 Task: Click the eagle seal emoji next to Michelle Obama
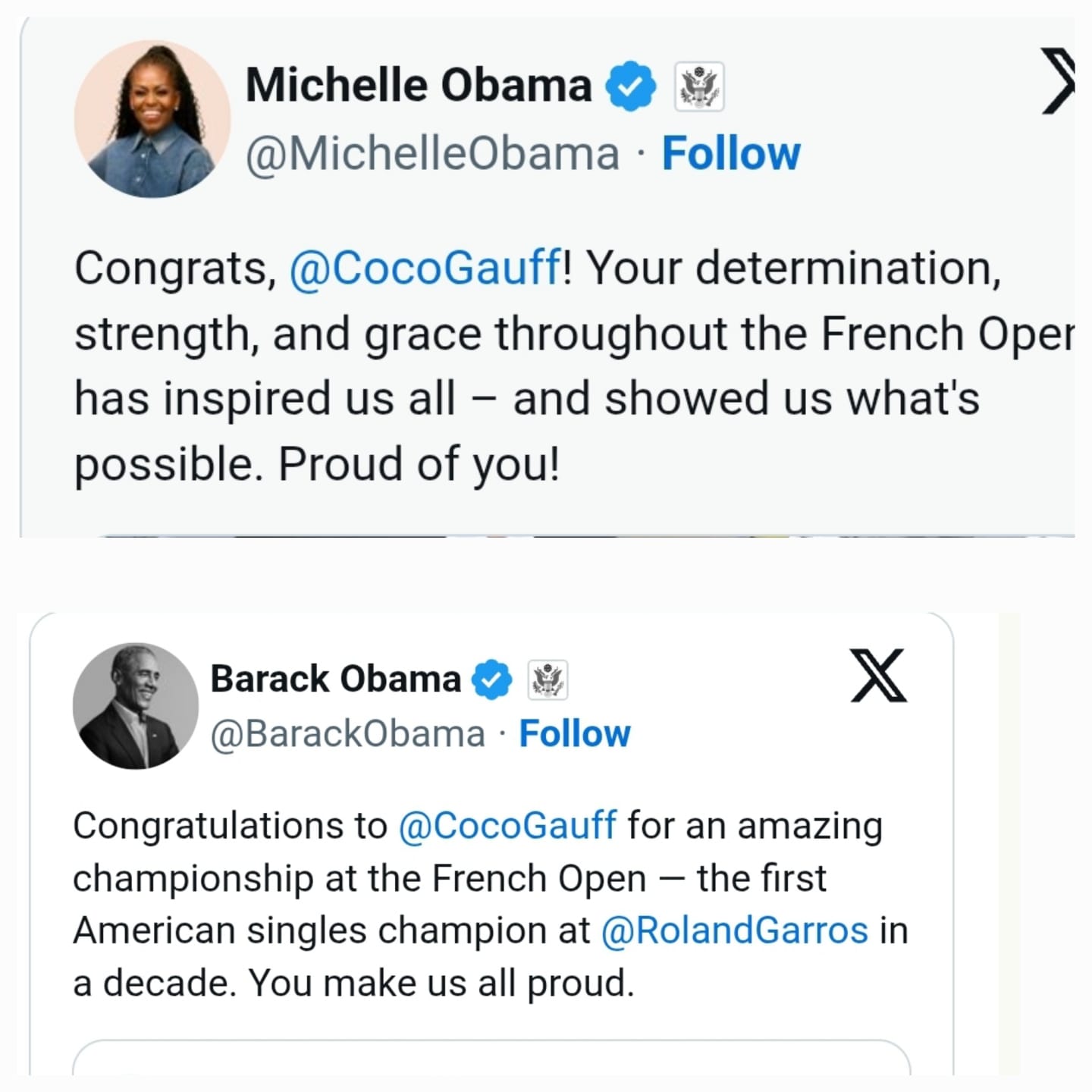[x=699, y=85]
